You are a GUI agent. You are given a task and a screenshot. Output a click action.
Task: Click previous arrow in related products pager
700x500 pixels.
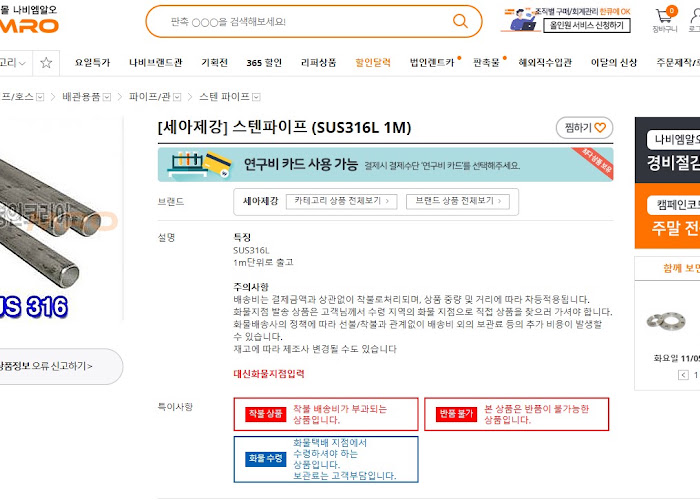(x=683, y=375)
